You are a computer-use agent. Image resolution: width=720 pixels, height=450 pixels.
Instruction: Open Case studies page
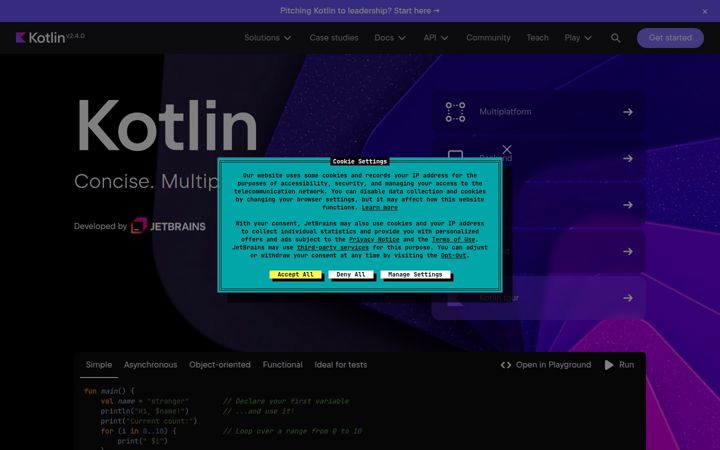(334, 38)
